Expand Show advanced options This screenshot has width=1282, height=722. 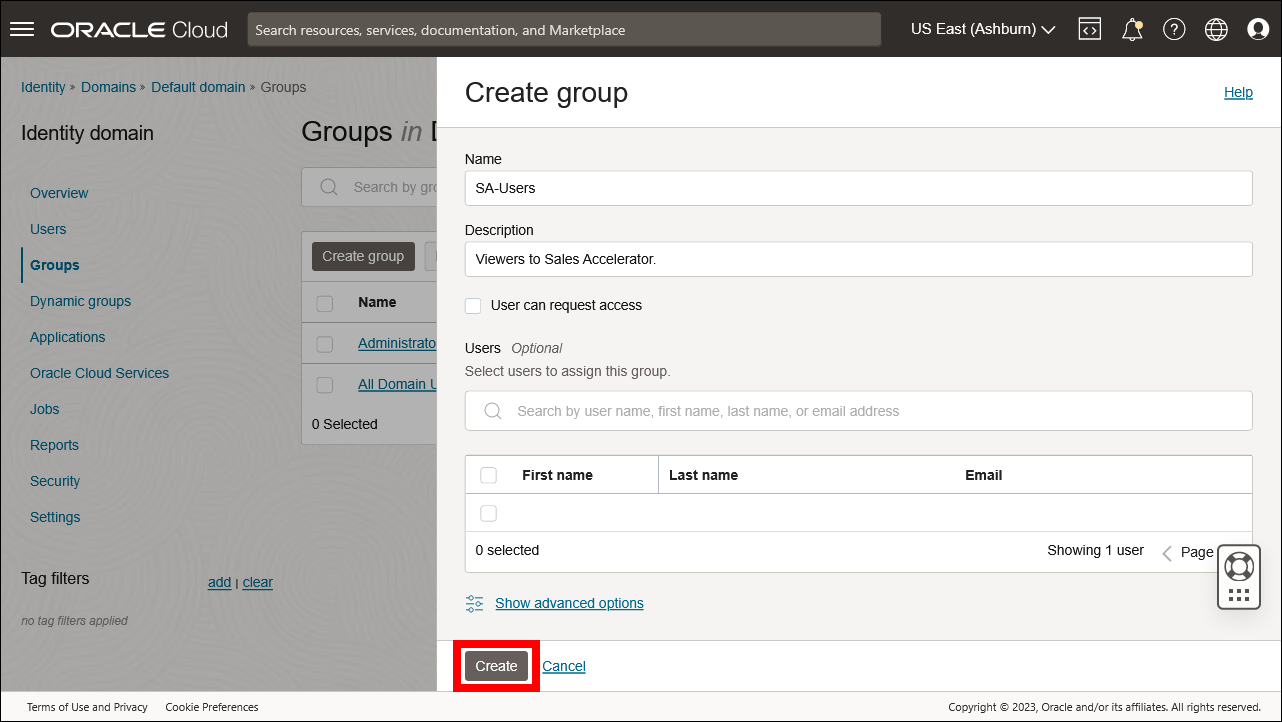click(x=569, y=603)
